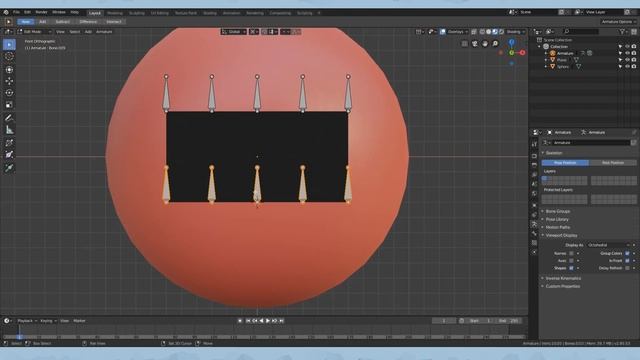This screenshot has width=640, height=360.
Task: Toggle the Axes display checkbox
Action: 571,260
